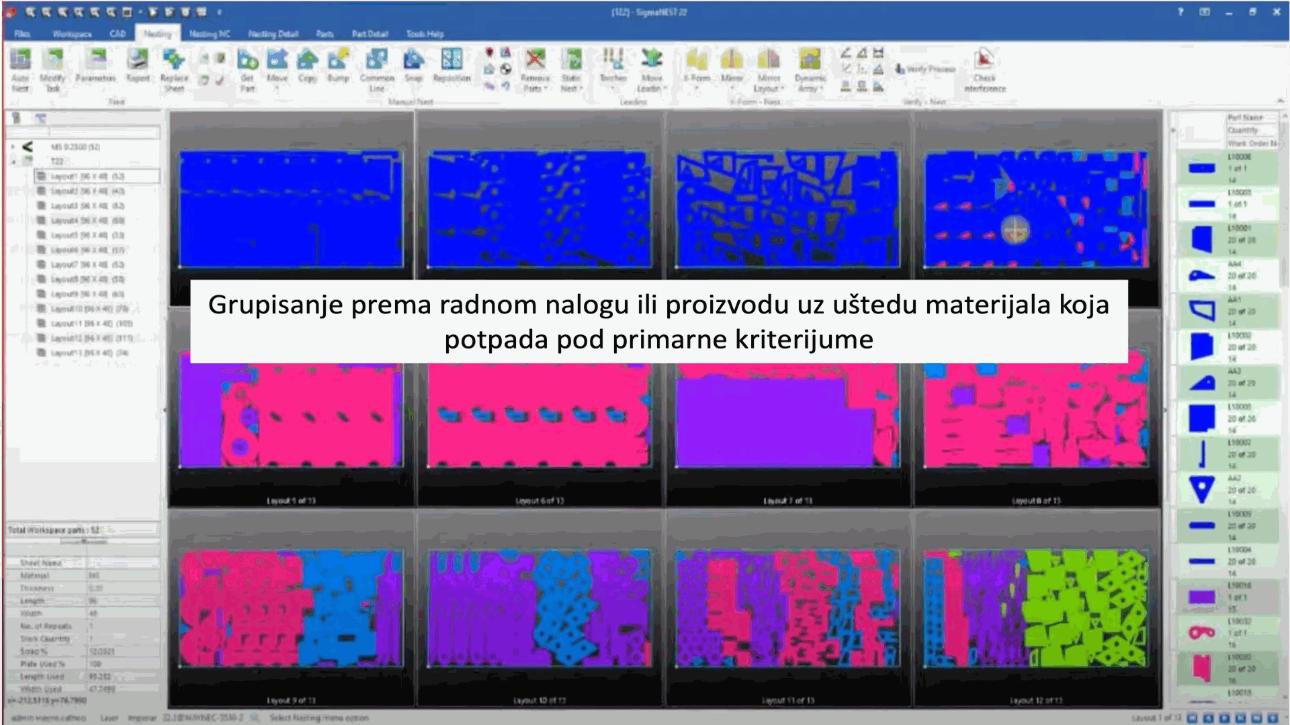Screen dimensions: 1290x725
Task: Expand the MS 0.2500 tree node
Action: (13, 146)
